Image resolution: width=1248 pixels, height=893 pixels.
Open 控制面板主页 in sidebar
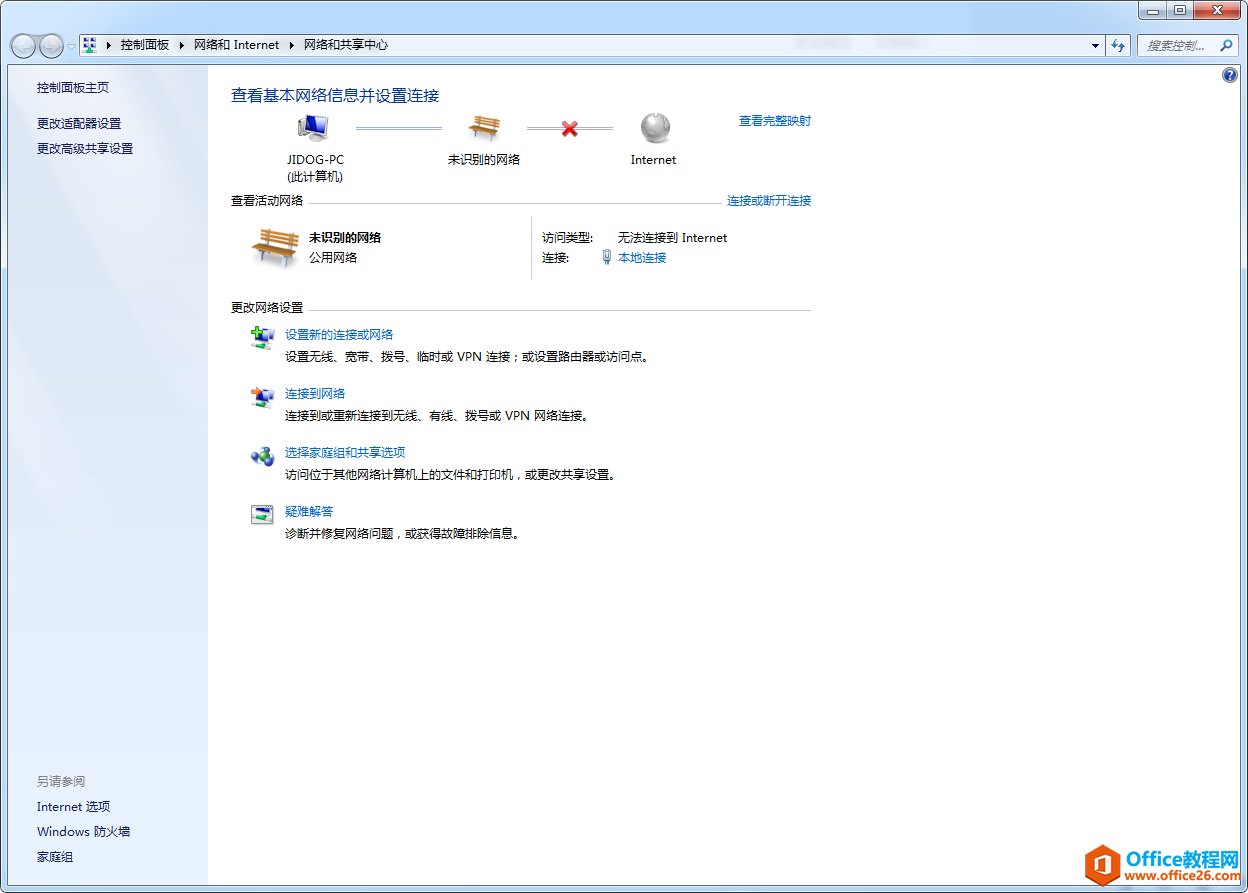pos(73,88)
